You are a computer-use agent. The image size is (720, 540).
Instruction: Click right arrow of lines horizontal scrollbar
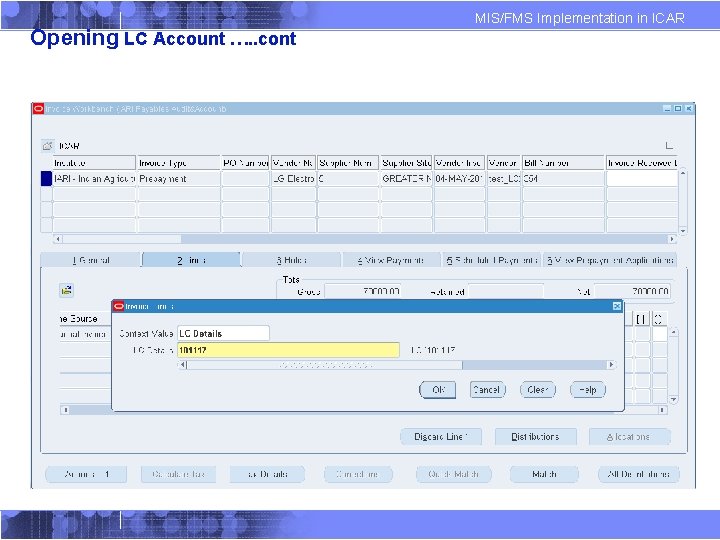tap(662, 410)
